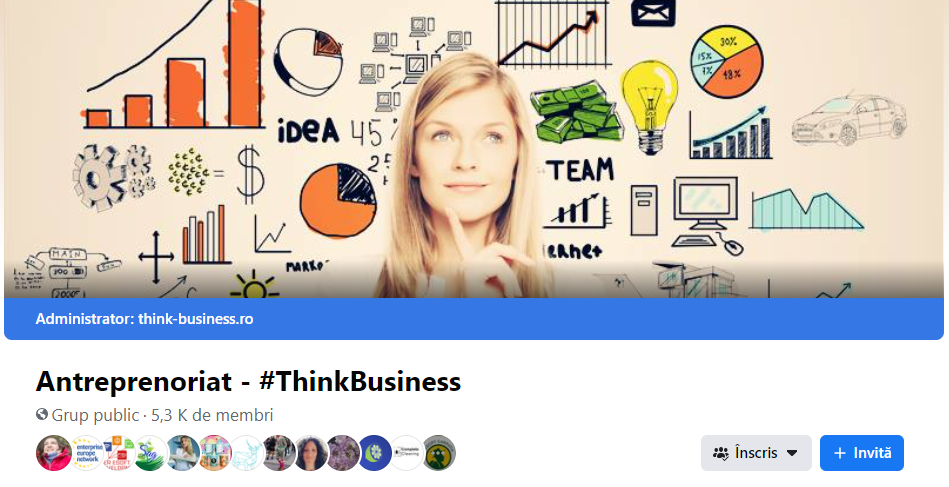Click the Antreprenoriat - #ThinkBusiness group title
The image size is (949, 487).
248,382
